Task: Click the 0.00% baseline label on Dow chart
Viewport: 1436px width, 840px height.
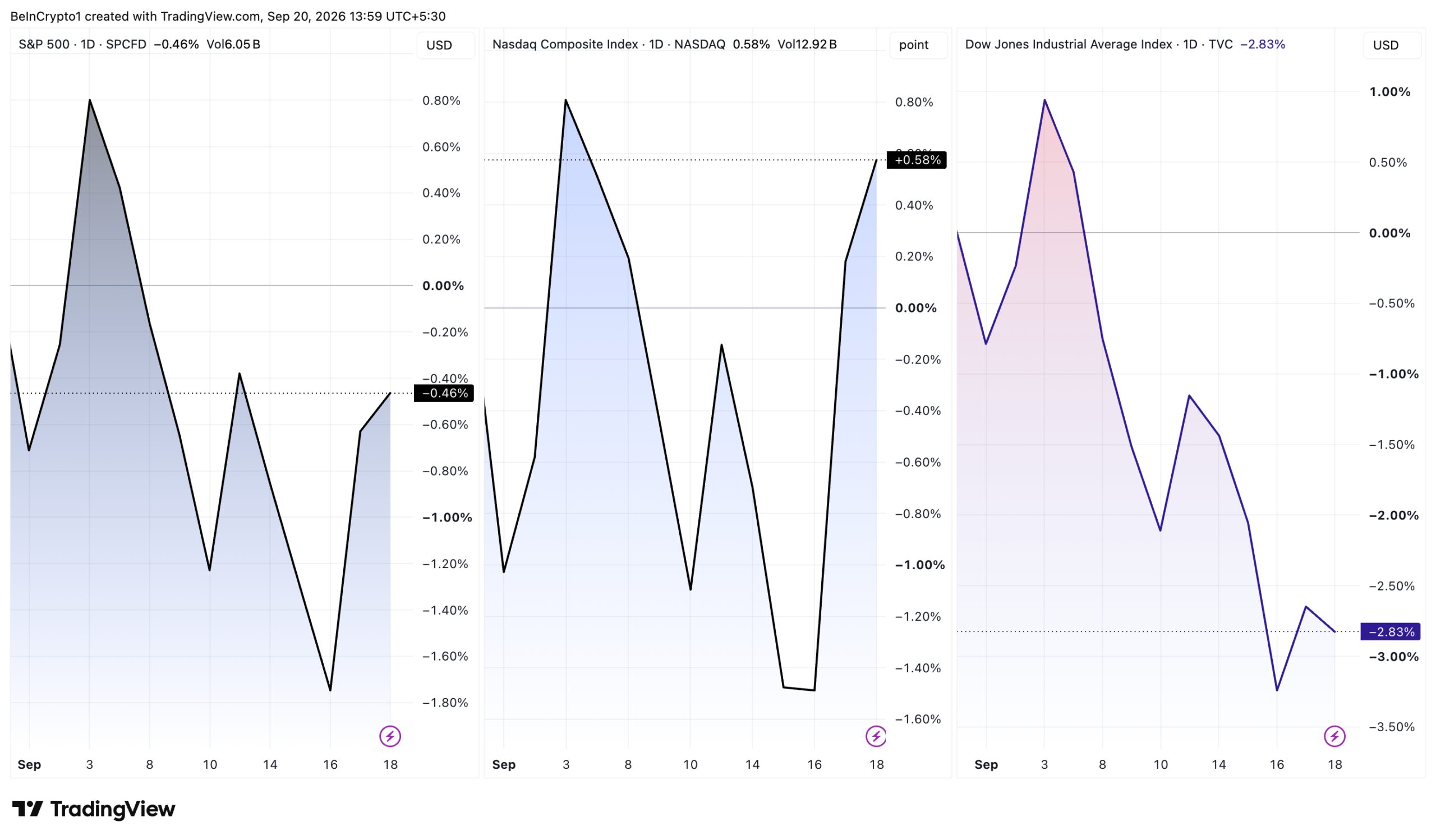Action: pyautogui.click(x=1389, y=233)
